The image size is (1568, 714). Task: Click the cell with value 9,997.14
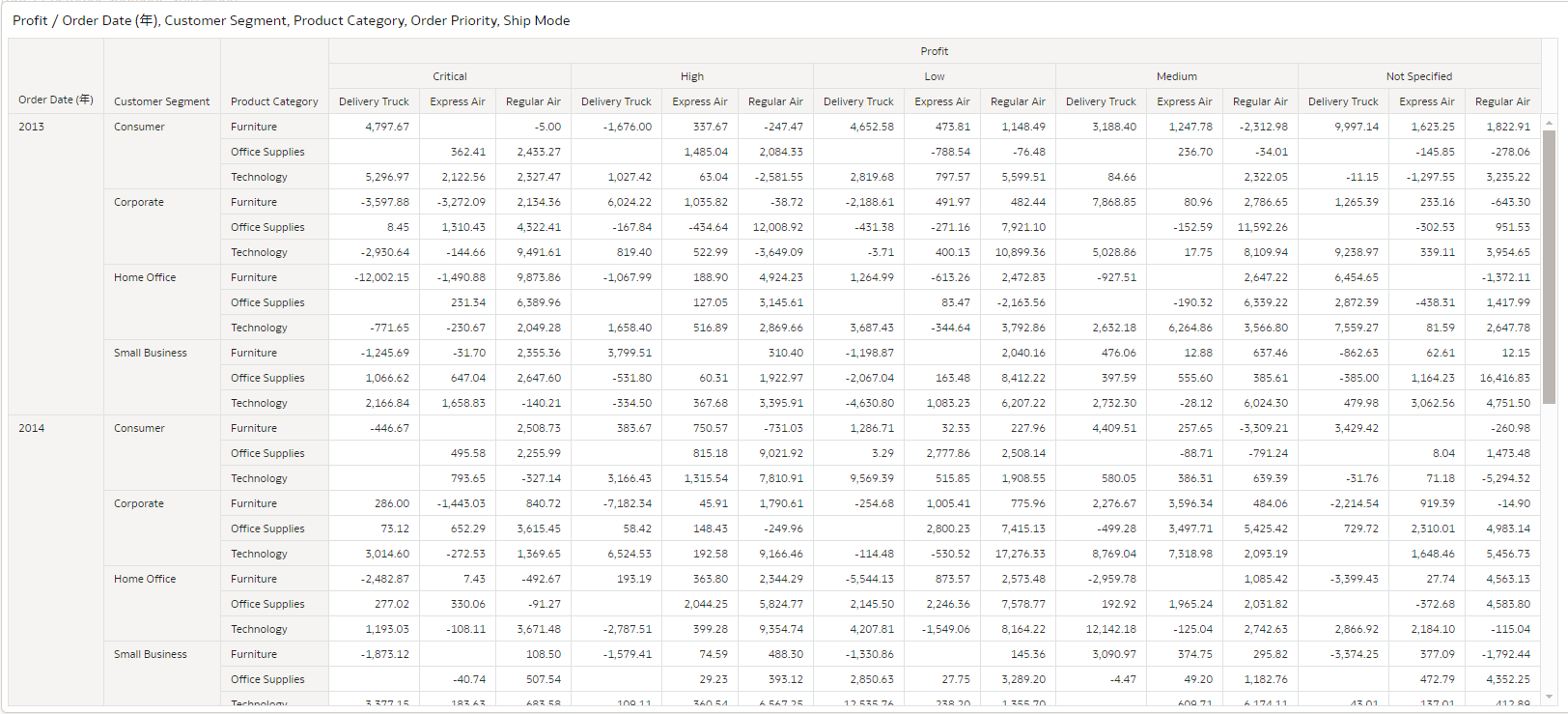click(1343, 127)
